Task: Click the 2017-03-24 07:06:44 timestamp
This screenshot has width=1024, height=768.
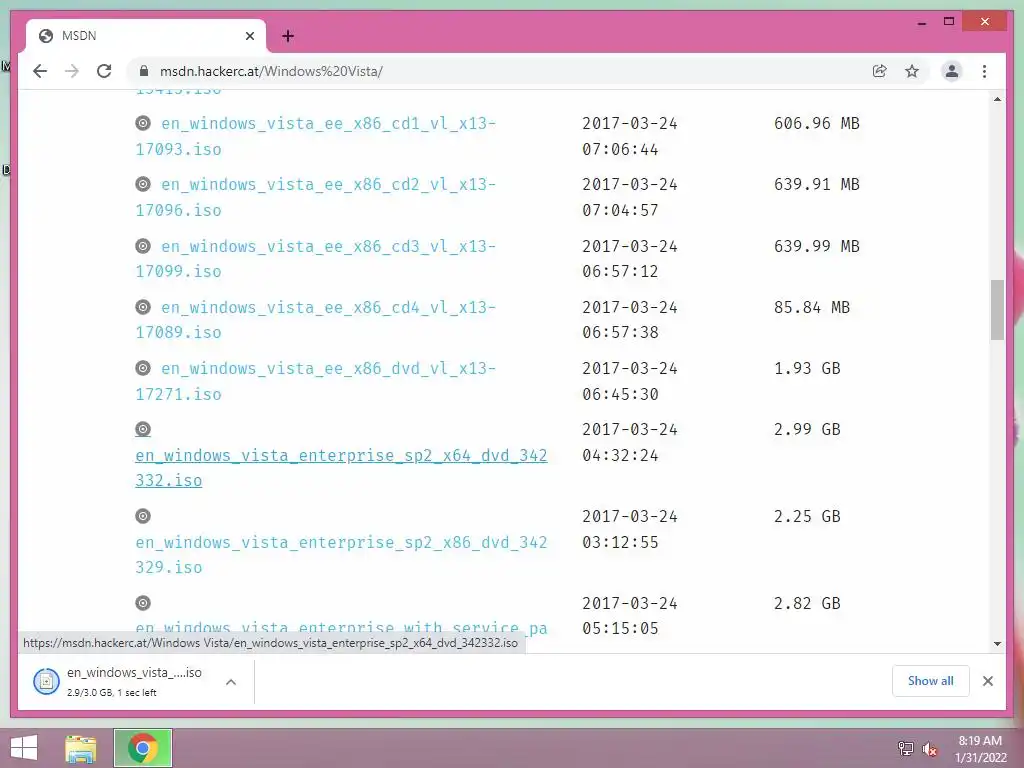Action: pos(630,136)
